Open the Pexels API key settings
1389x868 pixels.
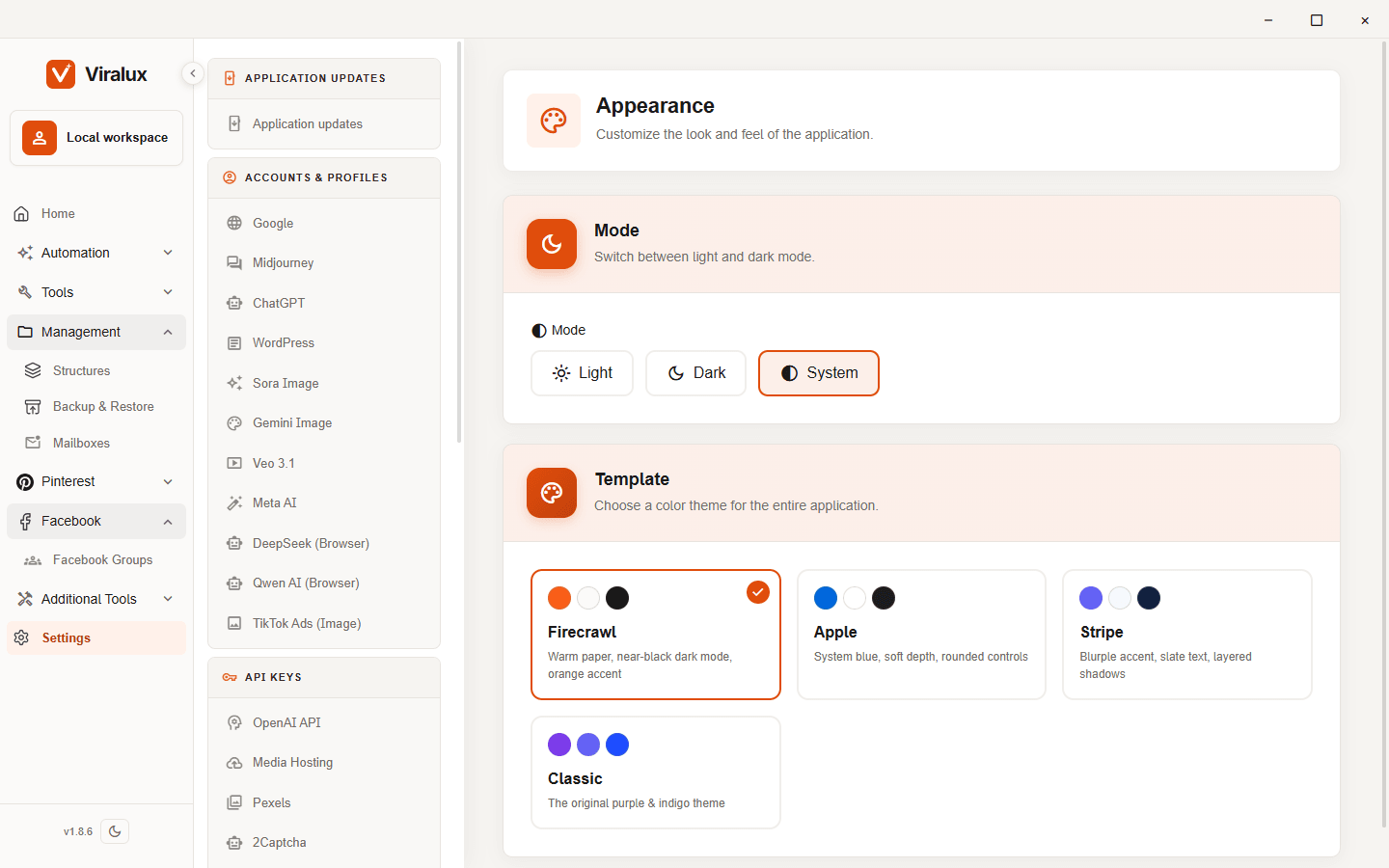(324, 802)
